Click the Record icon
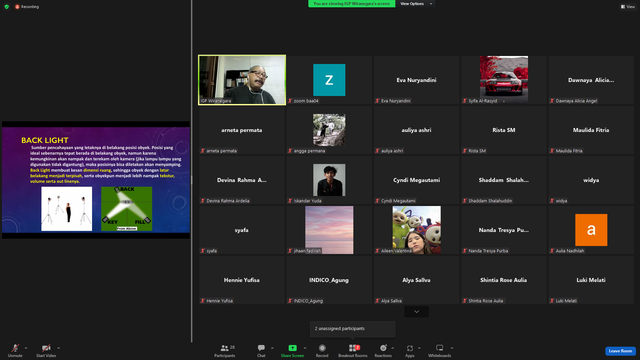 (322, 348)
